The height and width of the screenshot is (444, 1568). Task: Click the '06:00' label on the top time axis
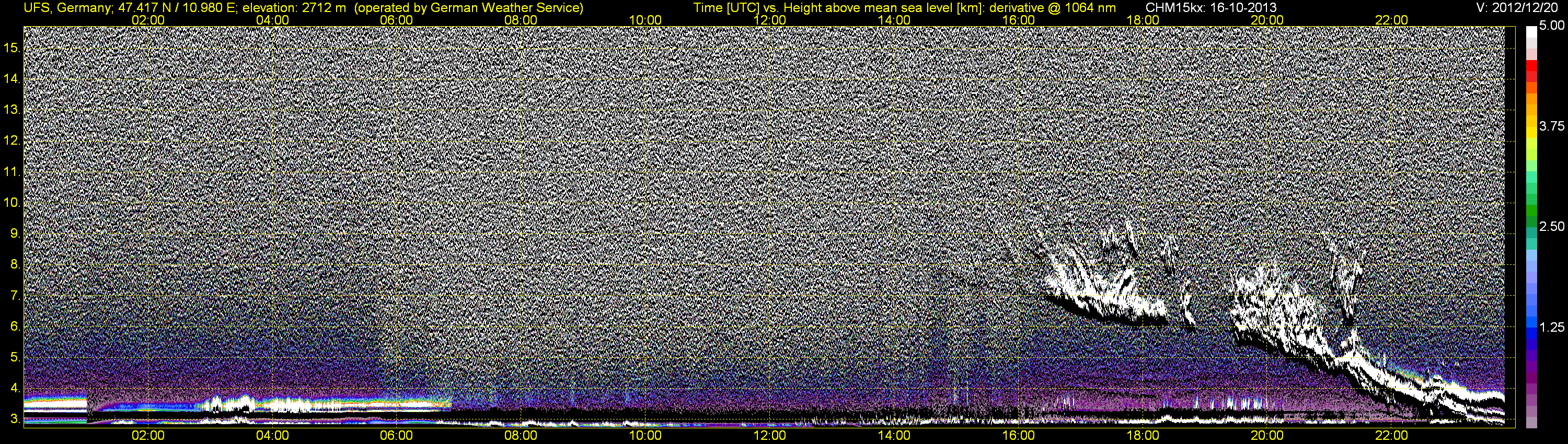tap(396, 20)
